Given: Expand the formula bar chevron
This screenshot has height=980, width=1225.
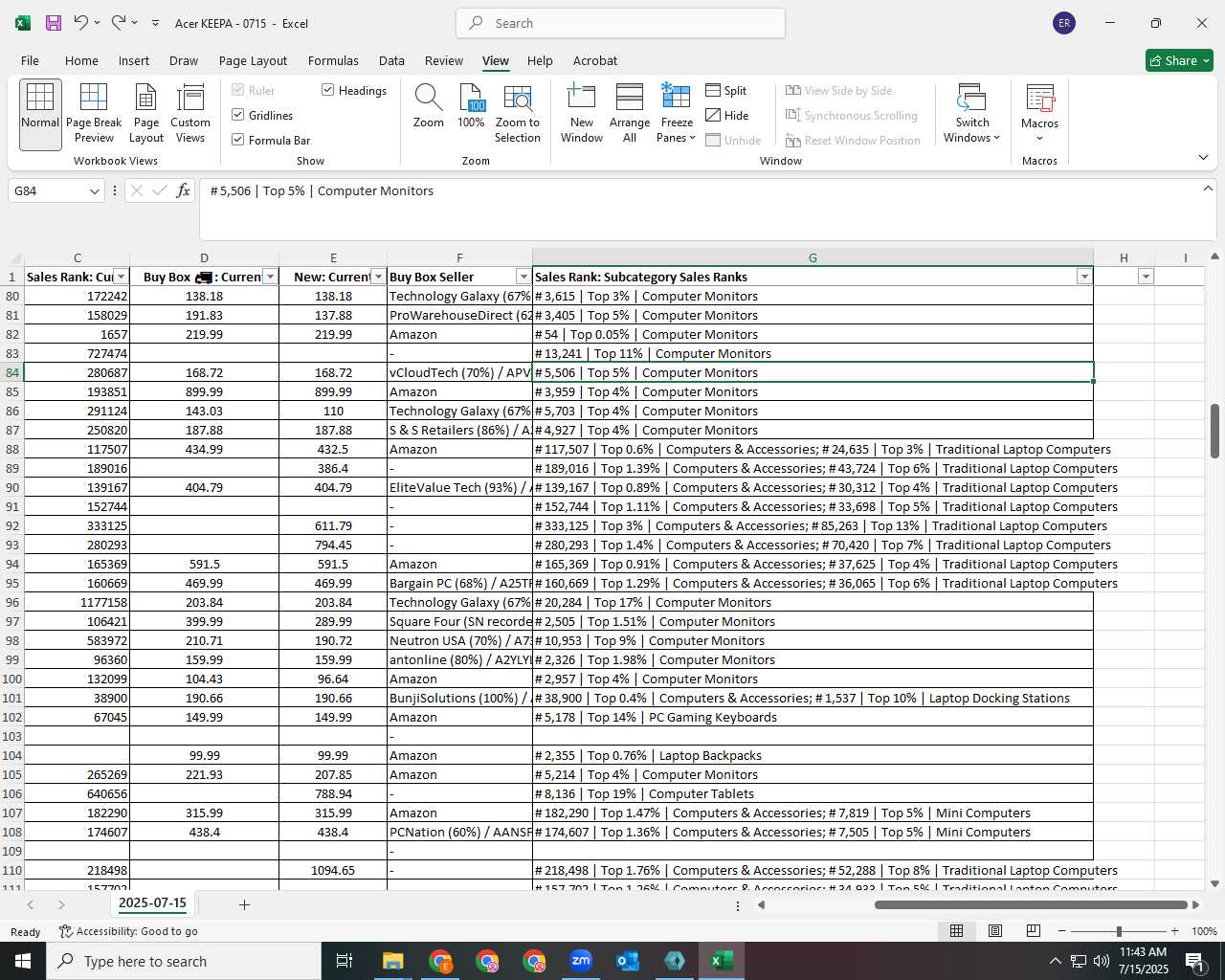Looking at the screenshot, I should 1208,189.
